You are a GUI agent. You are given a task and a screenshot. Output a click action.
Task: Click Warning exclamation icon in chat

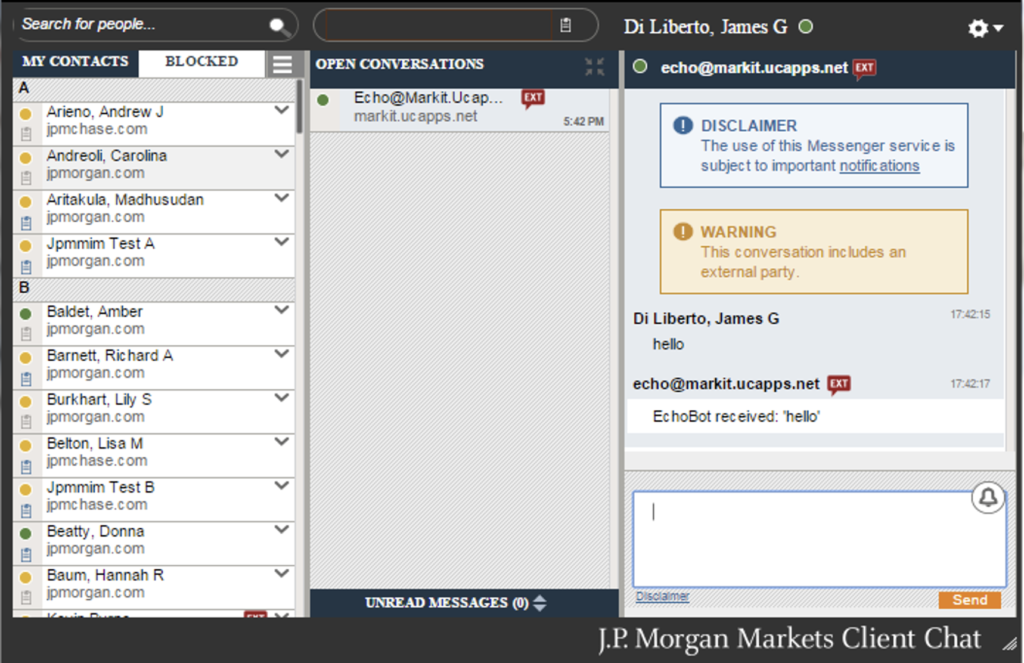coord(682,231)
